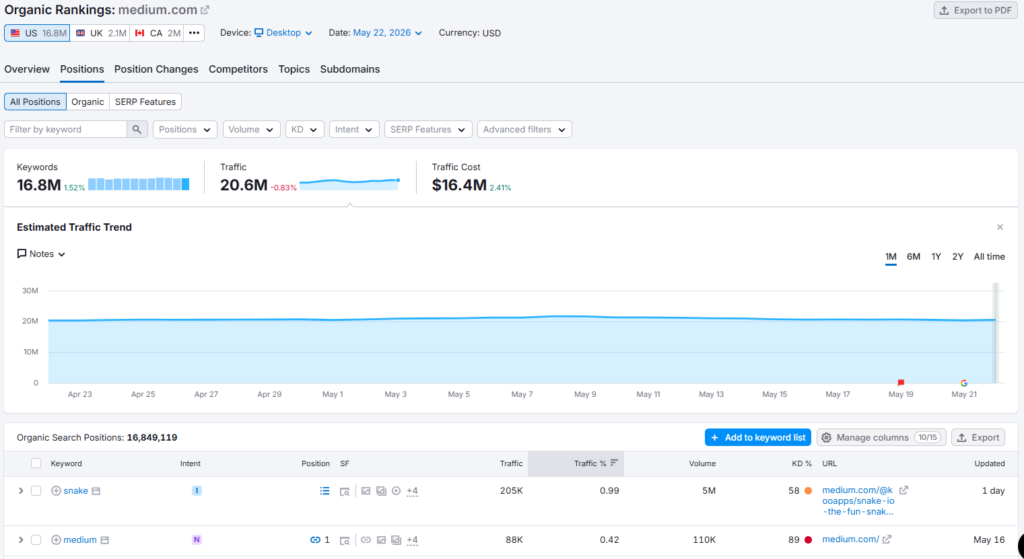Add keyword snake via its plus icon
The image size is (1024, 559).
click(56, 491)
